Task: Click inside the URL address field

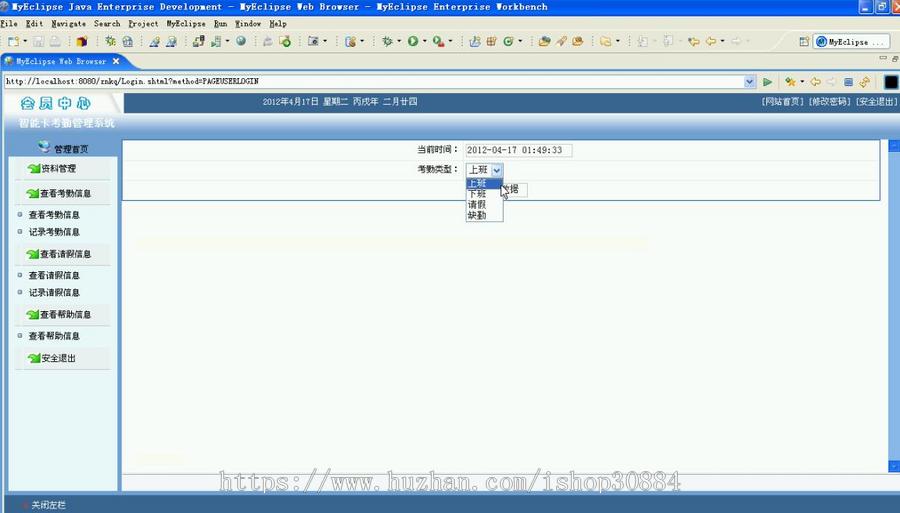Action: pos(374,82)
